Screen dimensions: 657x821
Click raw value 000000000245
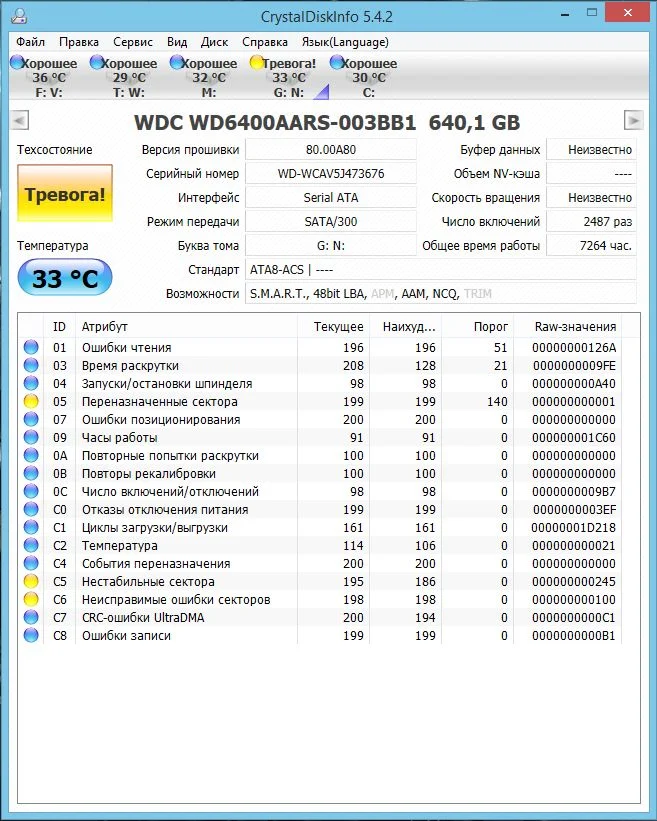574,582
